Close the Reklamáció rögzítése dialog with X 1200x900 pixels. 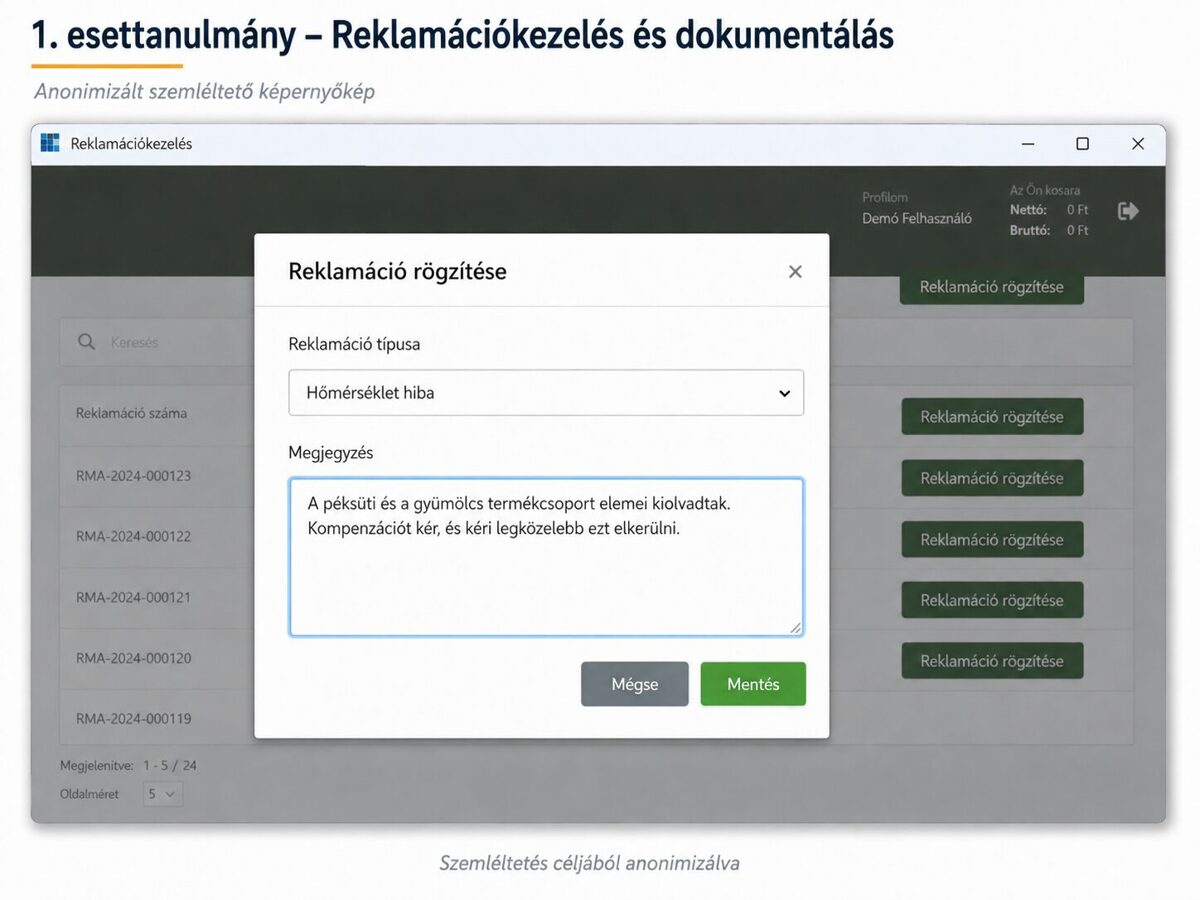tap(795, 271)
